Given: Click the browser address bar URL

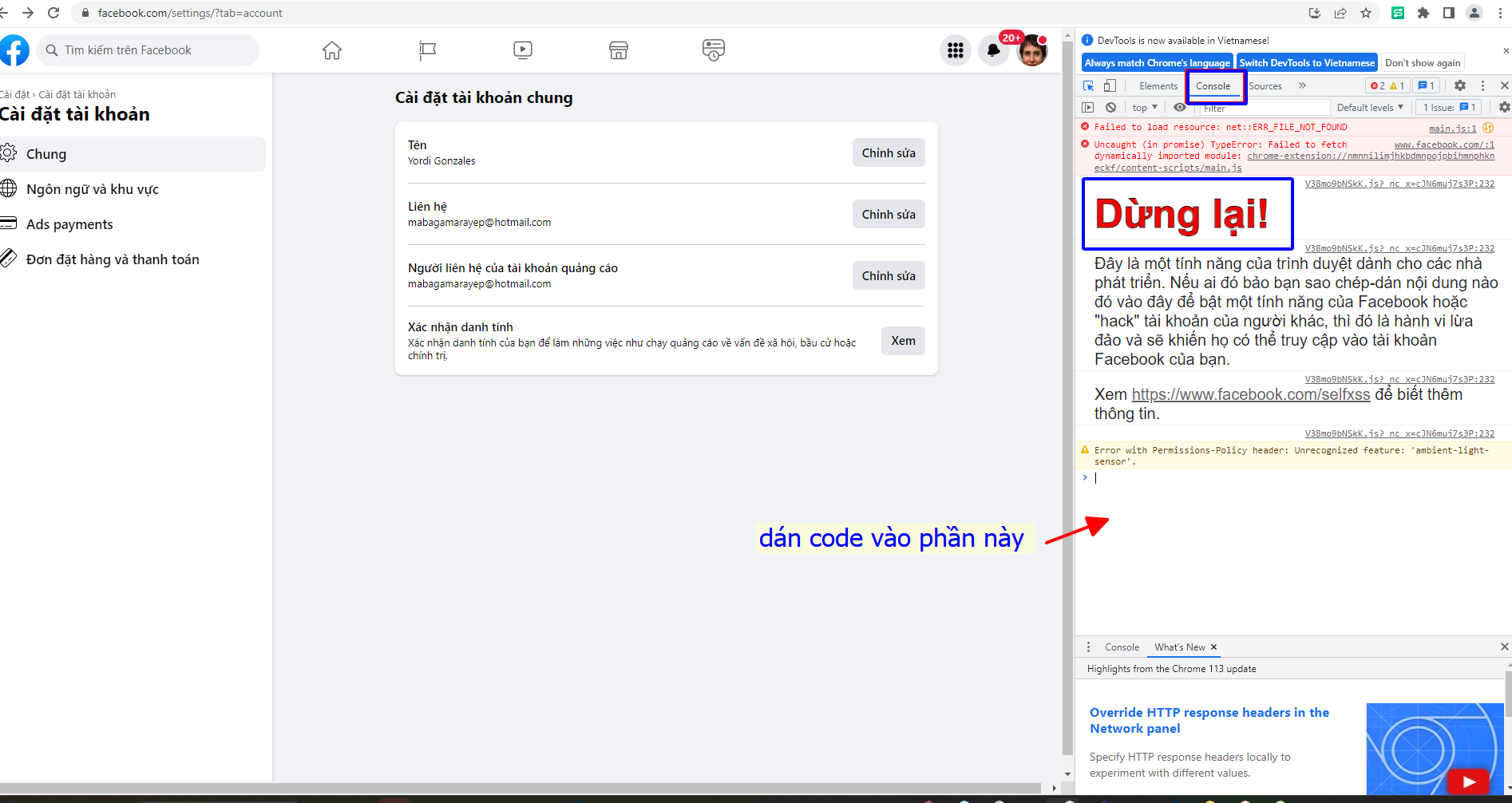Looking at the screenshot, I should pos(190,13).
